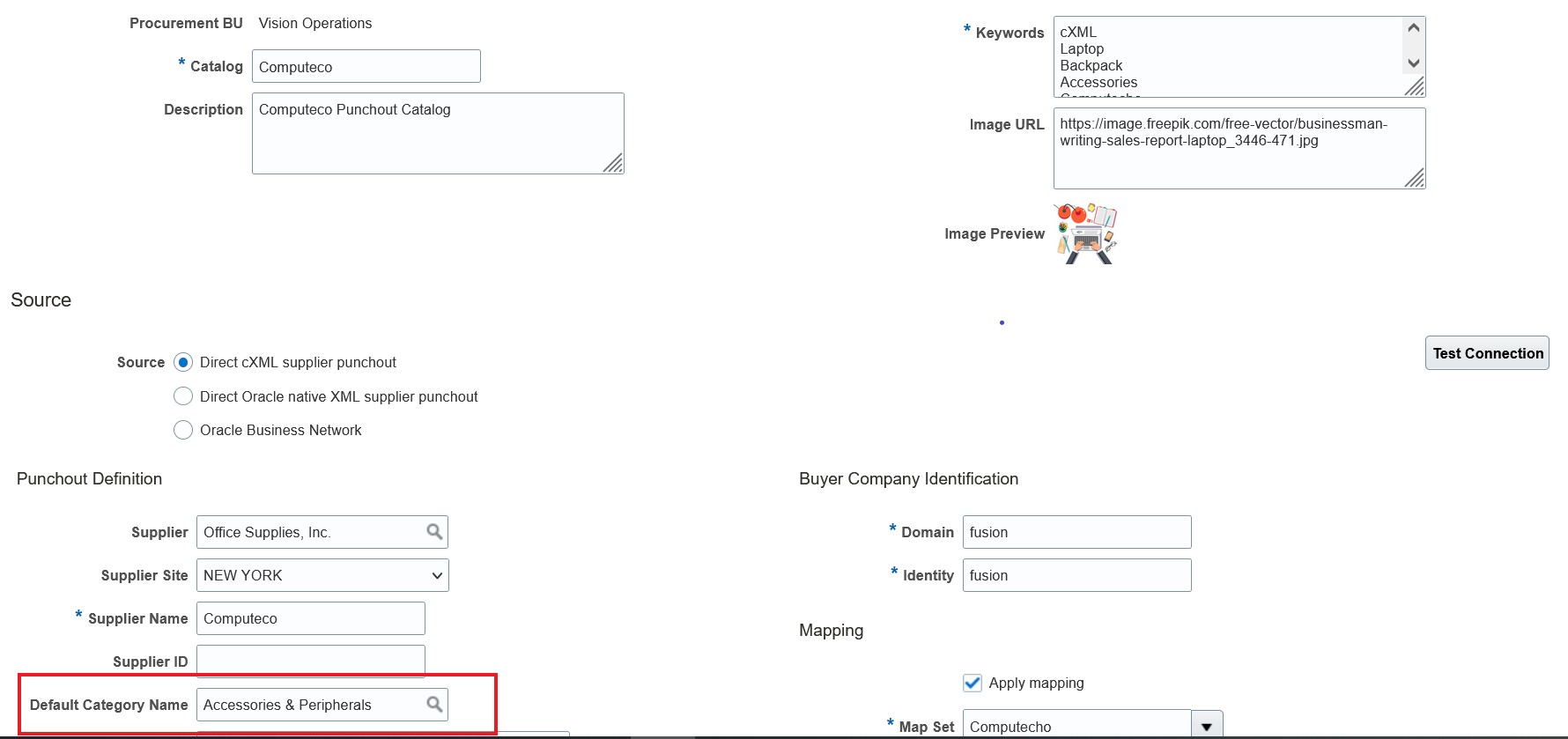Image resolution: width=1568 pixels, height=739 pixels.
Task: Click the Description box resize grip
Action: [x=613, y=163]
